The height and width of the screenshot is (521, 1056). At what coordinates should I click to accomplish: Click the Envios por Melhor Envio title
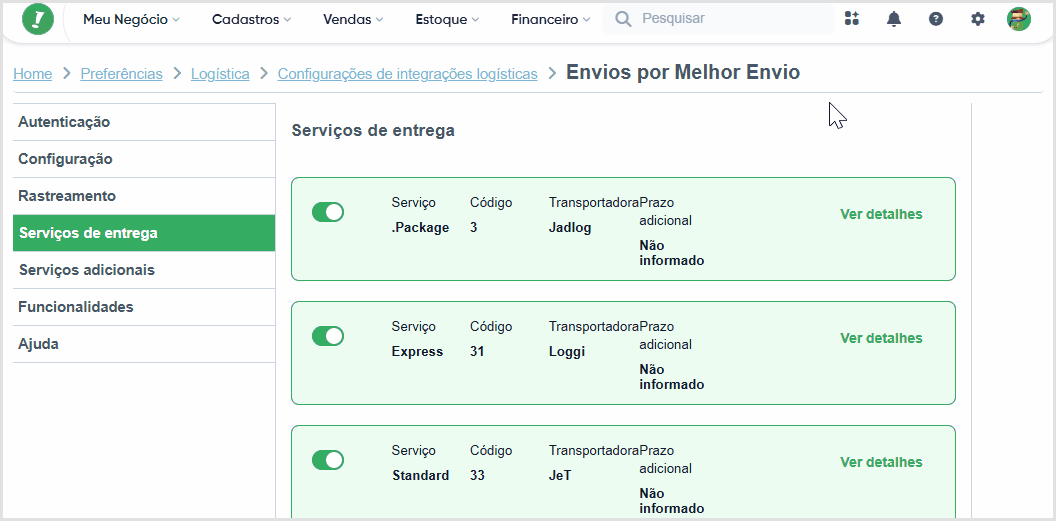pos(683,72)
